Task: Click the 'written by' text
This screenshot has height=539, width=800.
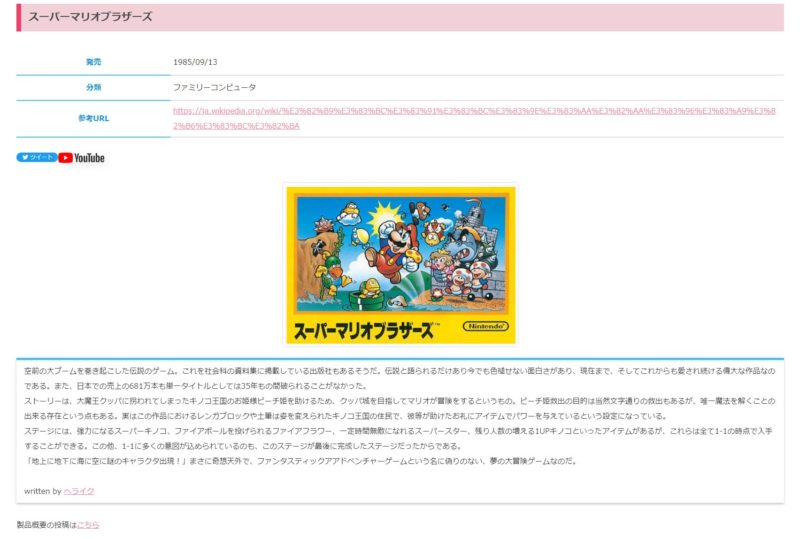Action: (43, 491)
